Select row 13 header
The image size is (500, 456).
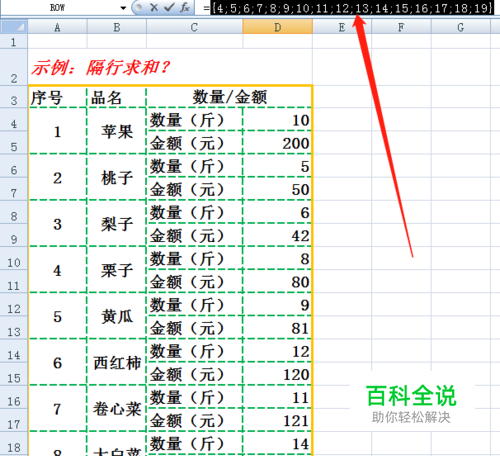[x=14, y=328]
